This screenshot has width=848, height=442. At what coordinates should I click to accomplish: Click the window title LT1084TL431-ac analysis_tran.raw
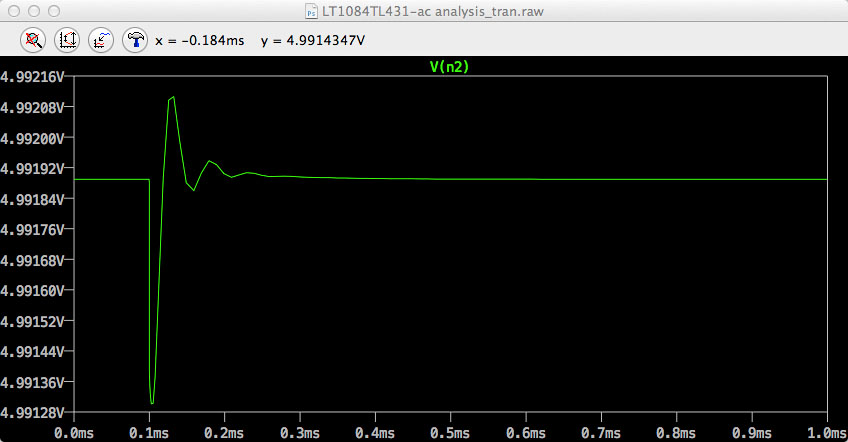[x=433, y=11]
